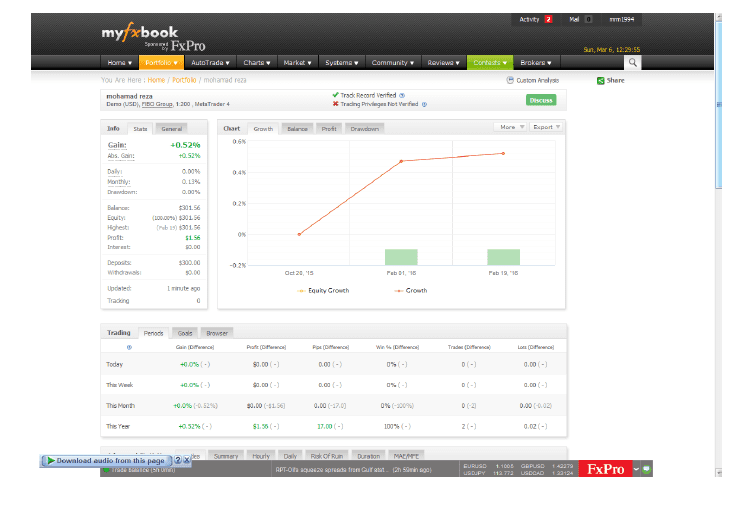
Task: Switch to the Stats tab
Action: coord(140,129)
